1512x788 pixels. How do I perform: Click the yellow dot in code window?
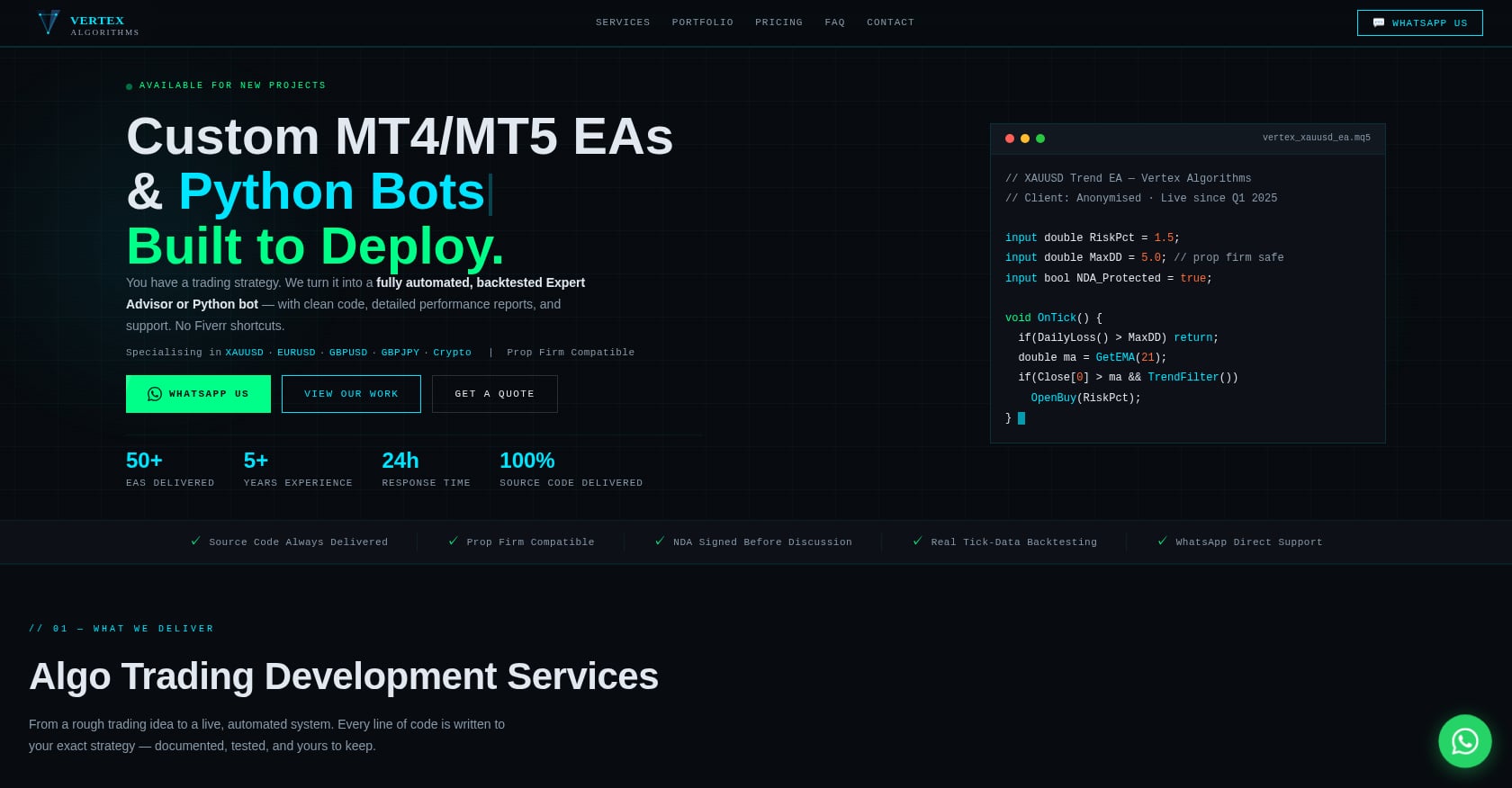pyautogui.click(x=1025, y=139)
